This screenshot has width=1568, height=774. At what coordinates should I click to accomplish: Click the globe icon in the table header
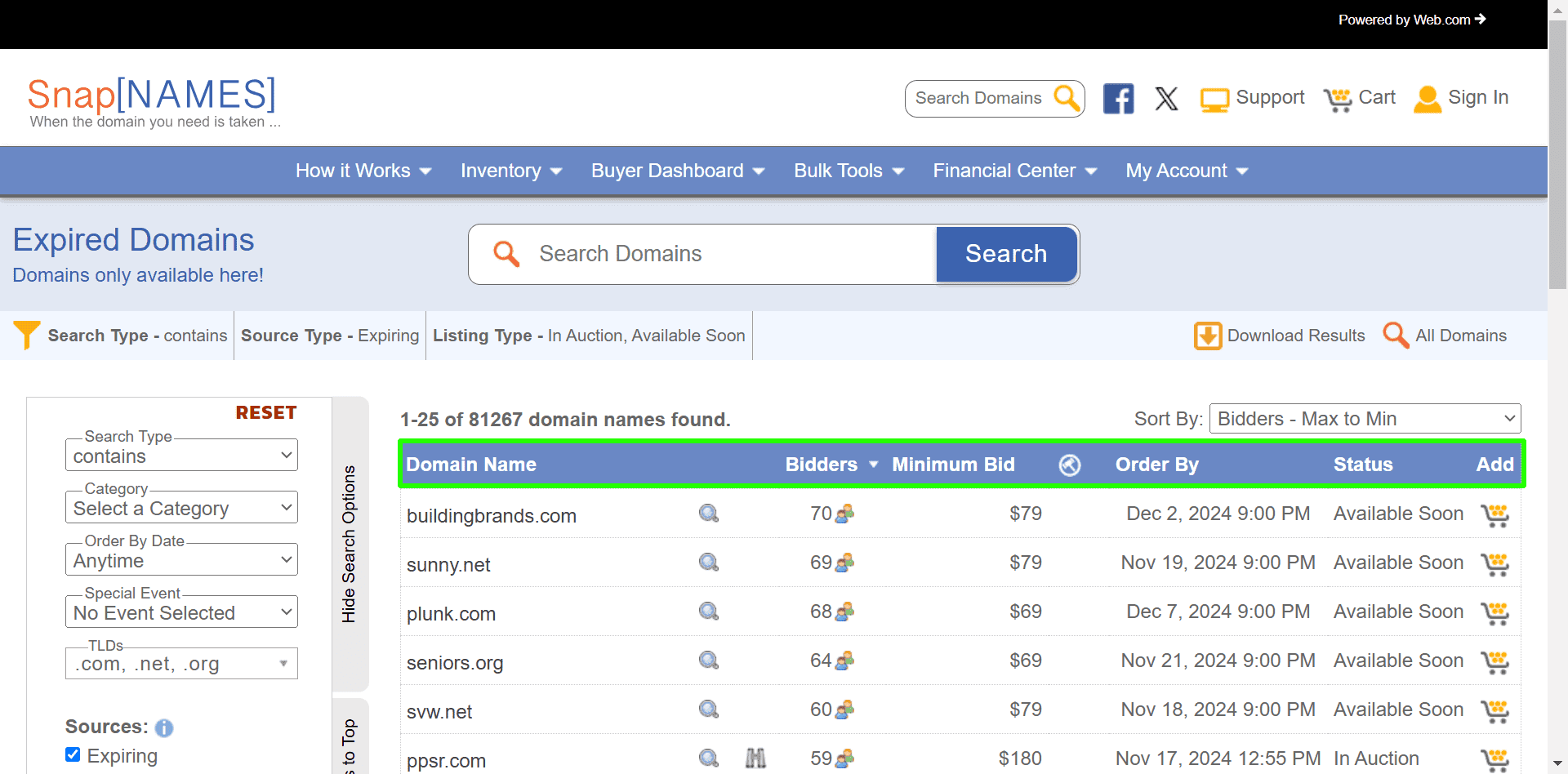click(x=1070, y=465)
